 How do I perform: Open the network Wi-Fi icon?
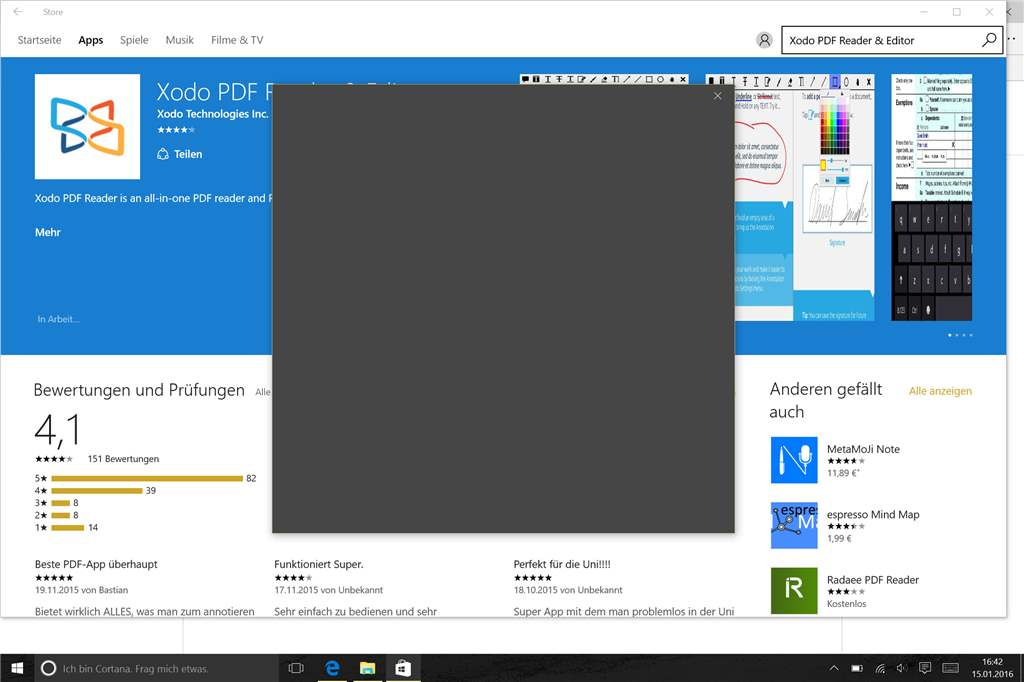click(880, 668)
